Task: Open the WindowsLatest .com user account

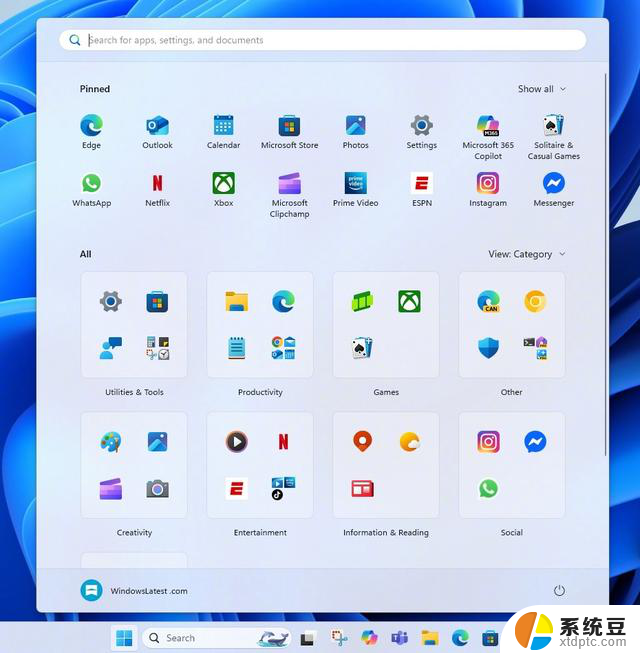Action: [x=134, y=591]
